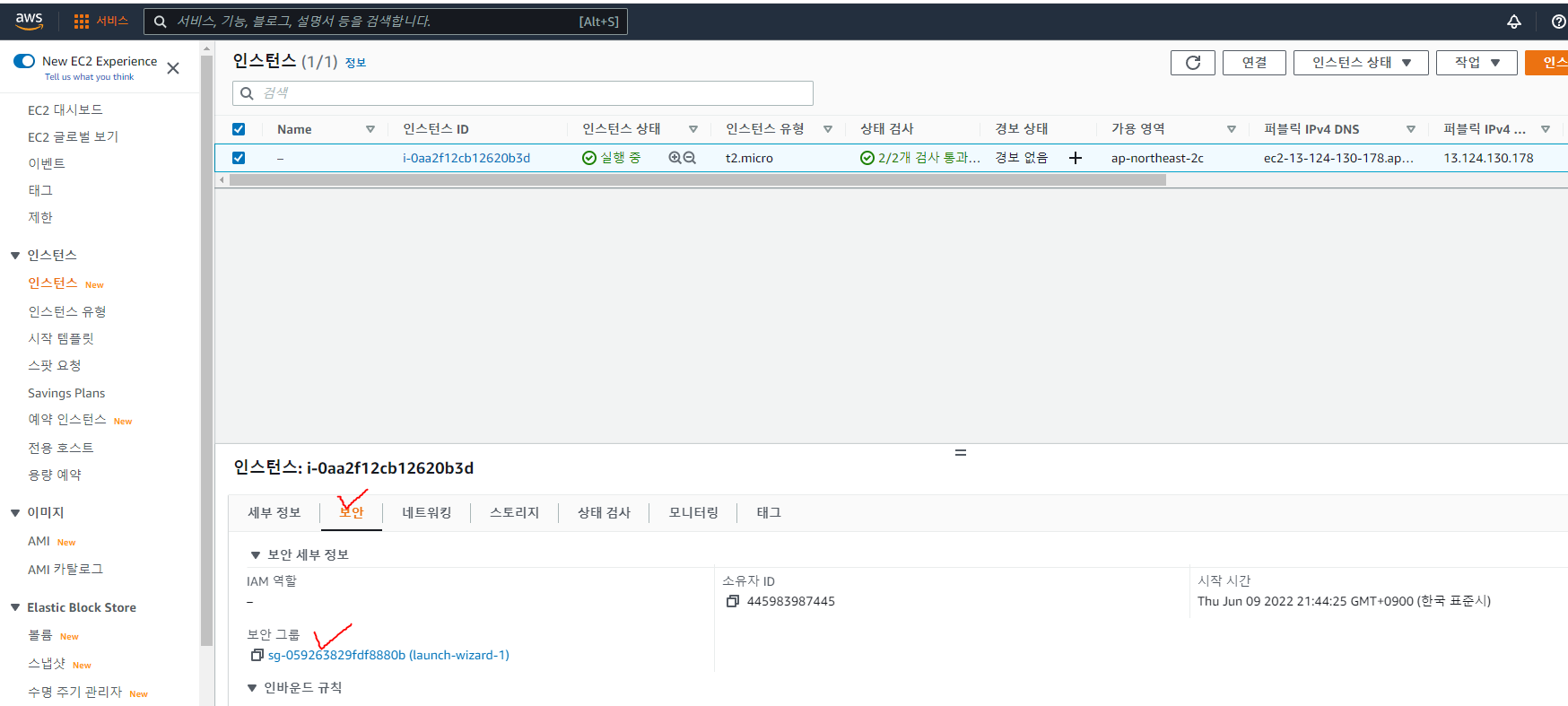Sort by the public IPv4 DNS column arrow
The image size is (1568, 706).
click(1411, 129)
